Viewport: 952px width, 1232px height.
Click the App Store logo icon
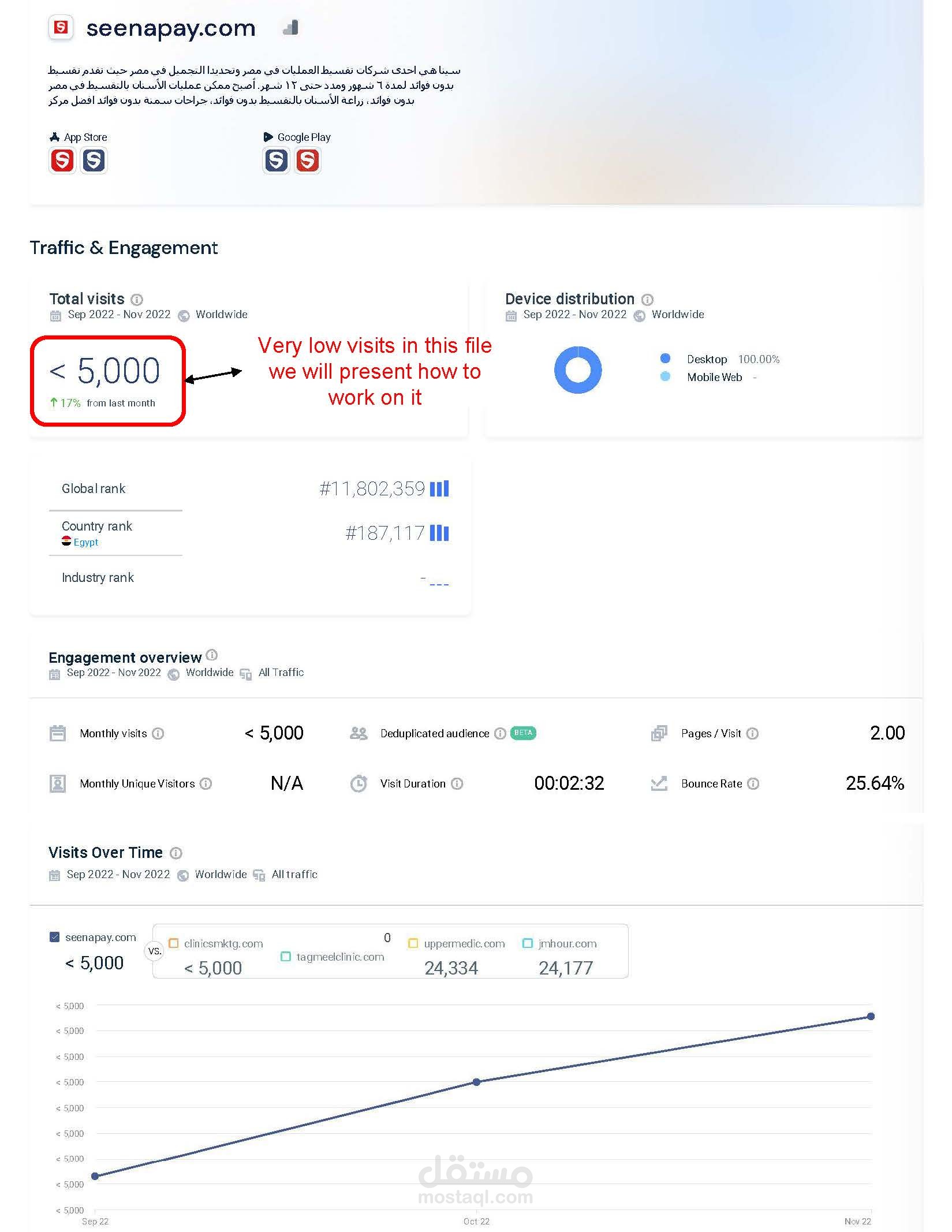tap(55, 137)
